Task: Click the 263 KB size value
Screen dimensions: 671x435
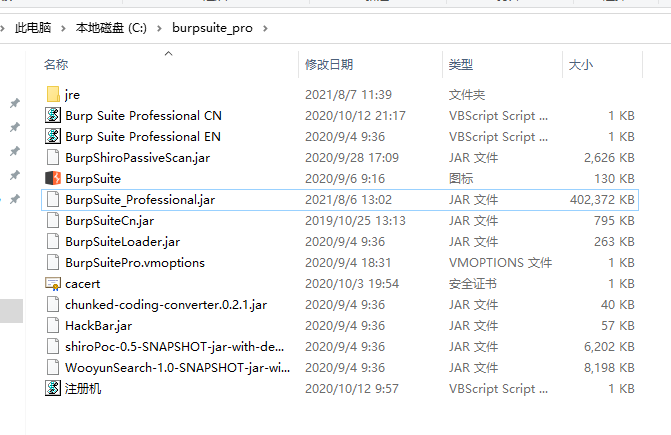Action: coord(615,242)
